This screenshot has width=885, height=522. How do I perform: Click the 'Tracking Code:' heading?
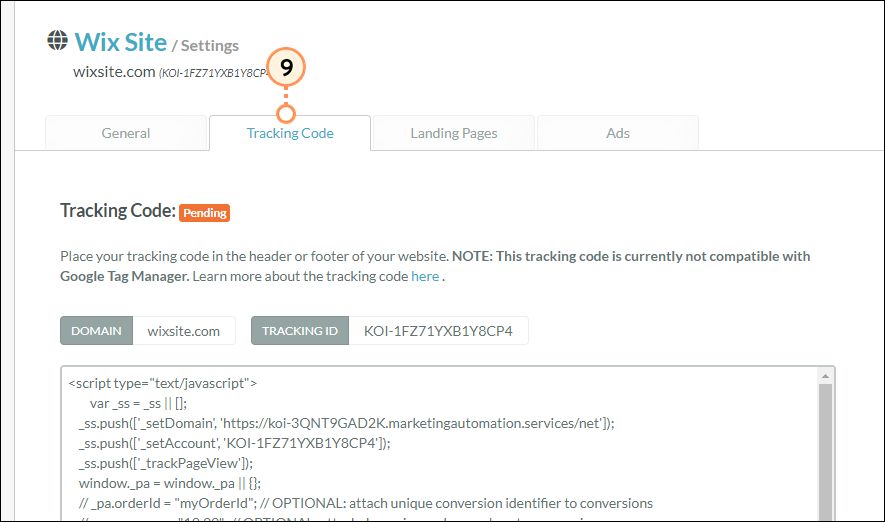(118, 210)
